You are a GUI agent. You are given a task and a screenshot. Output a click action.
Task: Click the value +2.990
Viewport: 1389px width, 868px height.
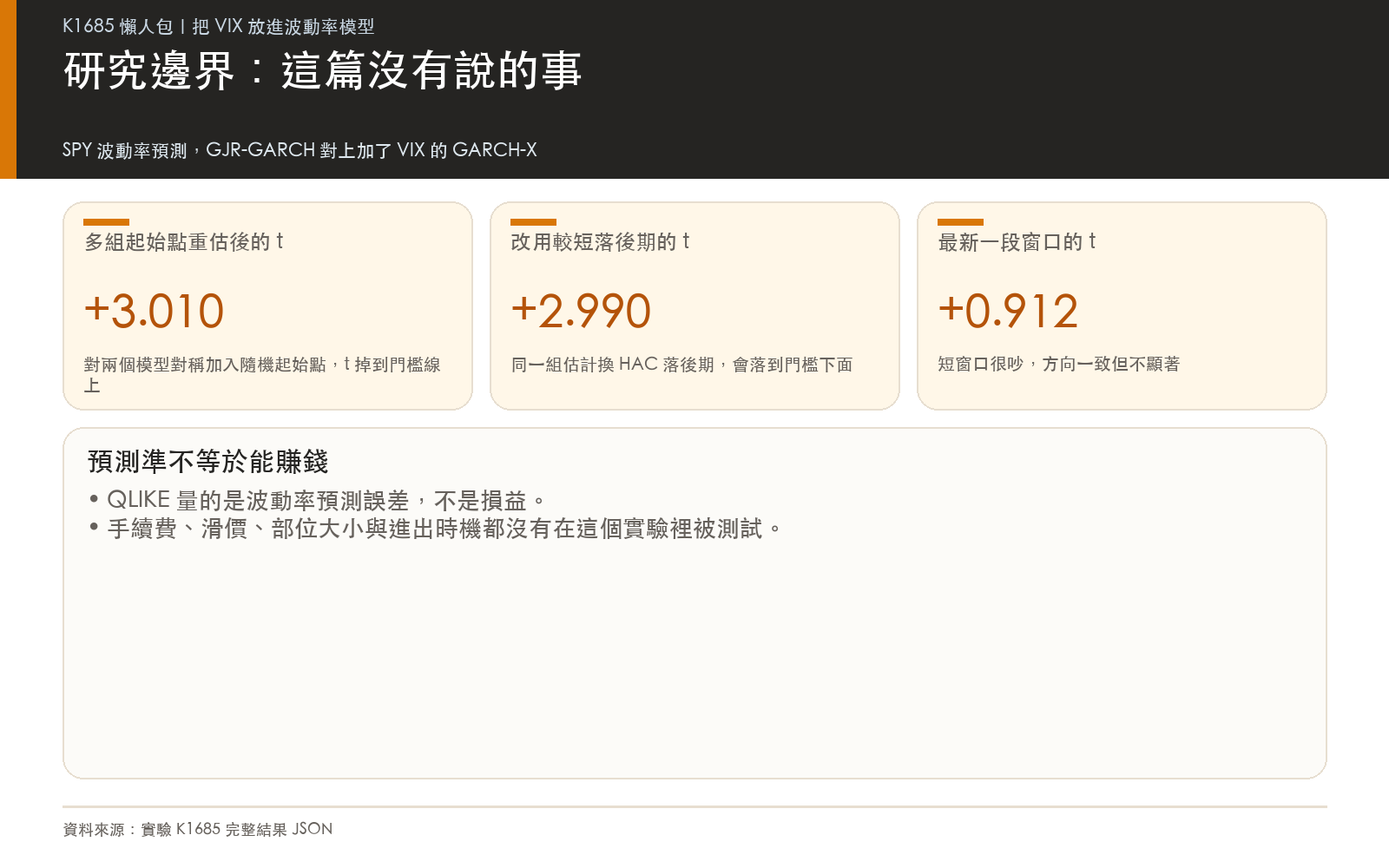pyautogui.click(x=581, y=311)
